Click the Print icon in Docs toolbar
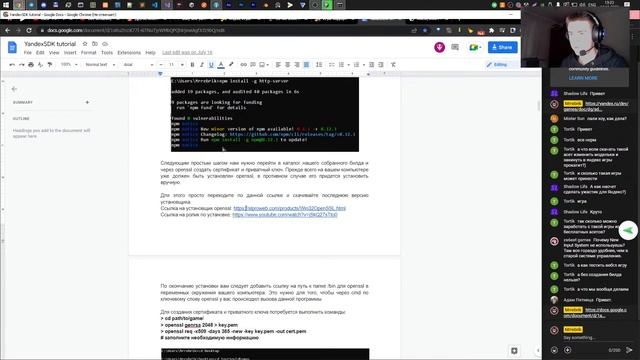This screenshot has width=640, height=360. (31, 64)
